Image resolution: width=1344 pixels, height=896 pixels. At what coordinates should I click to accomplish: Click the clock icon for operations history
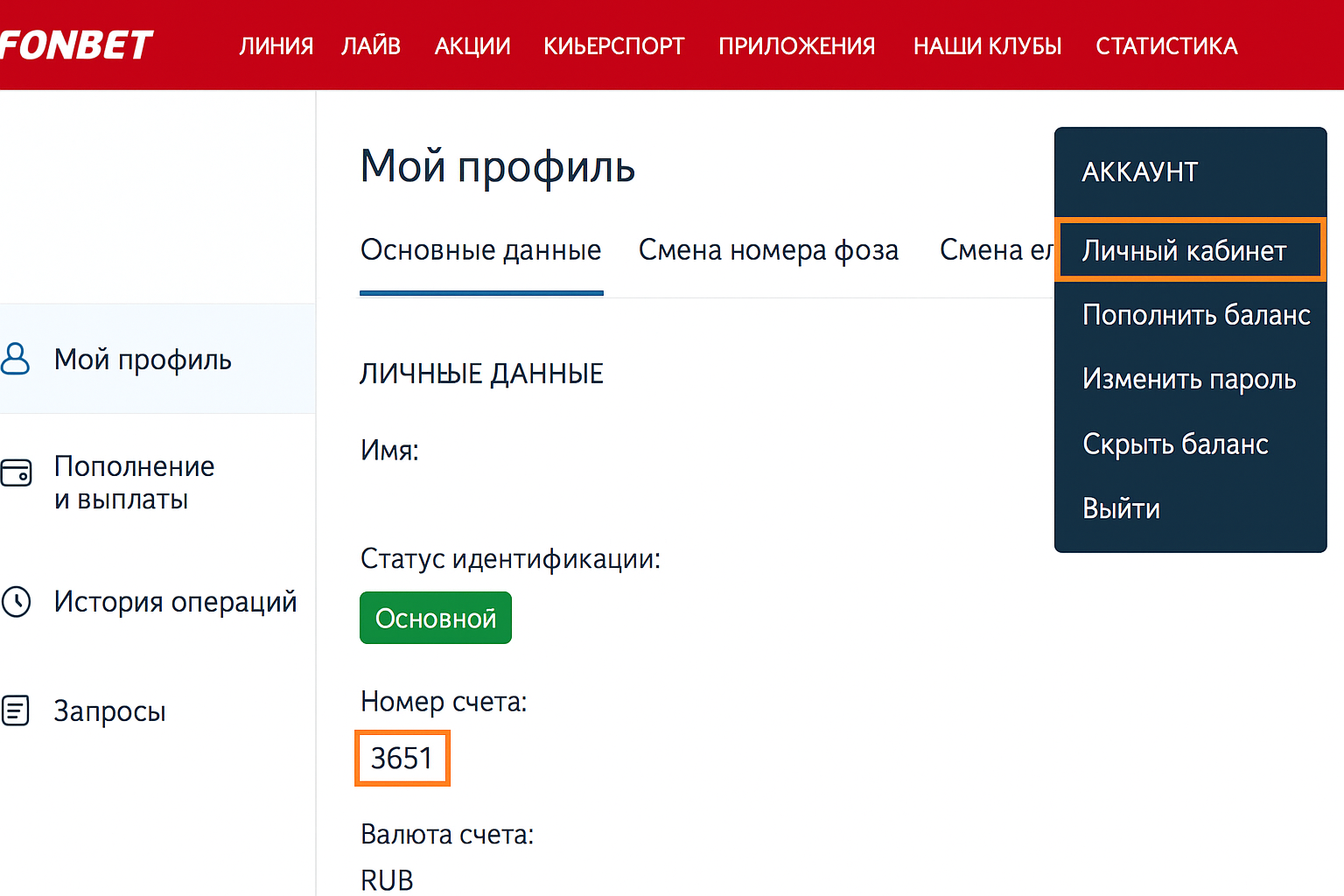point(16,602)
